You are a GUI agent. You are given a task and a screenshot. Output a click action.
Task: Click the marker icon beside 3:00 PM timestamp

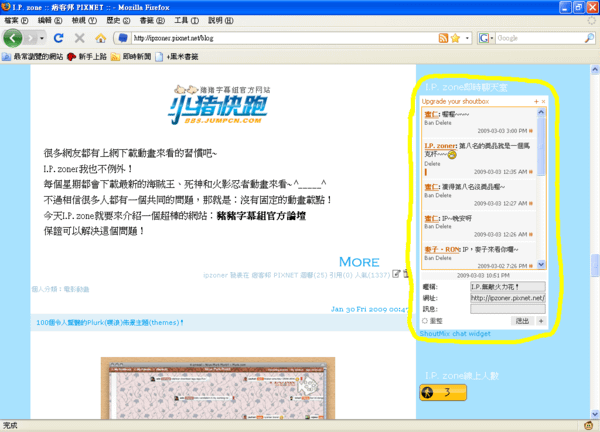pyautogui.click(x=531, y=131)
